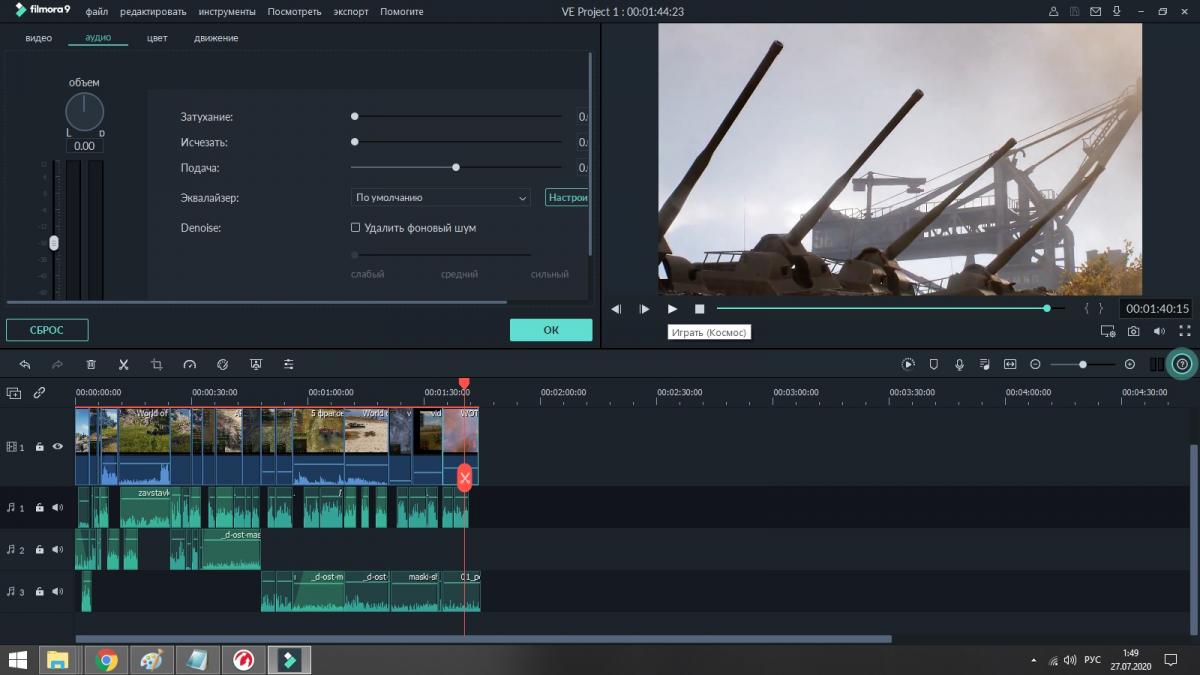Mute audio track 2 speaker icon
1200x675 pixels.
(57, 550)
